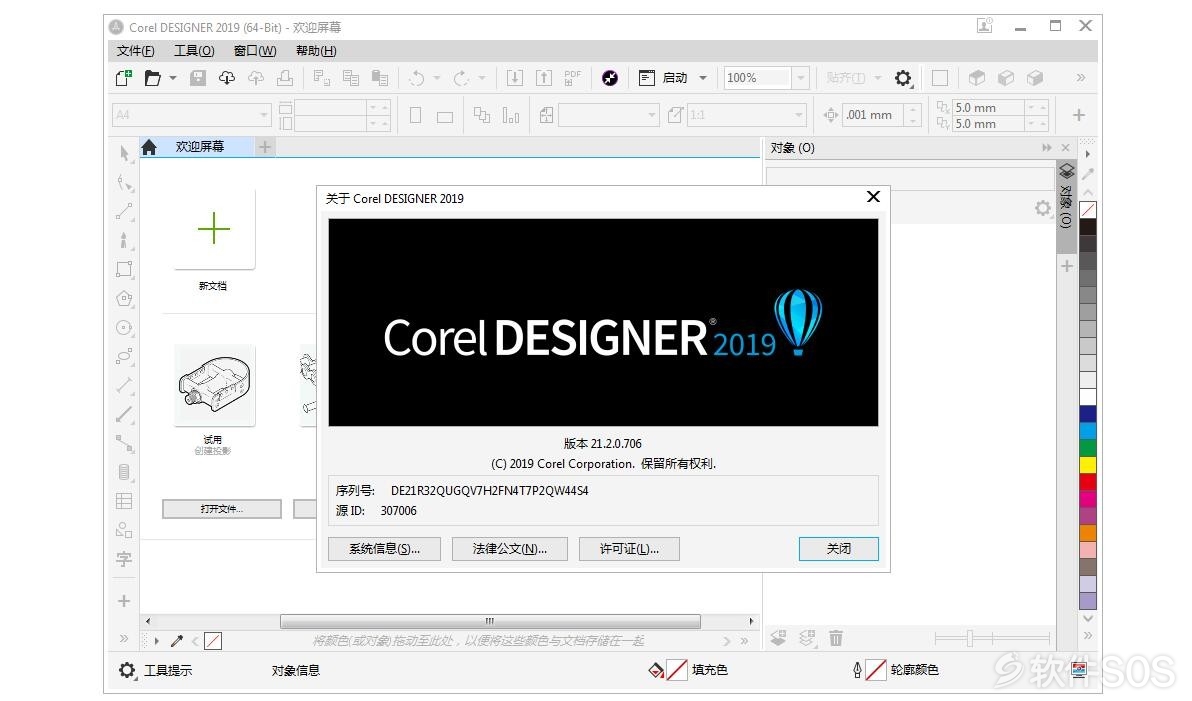The image size is (1192, 701).
Task: Click the no-fill swatch beside 填充色
Action: tap(677, 670)
